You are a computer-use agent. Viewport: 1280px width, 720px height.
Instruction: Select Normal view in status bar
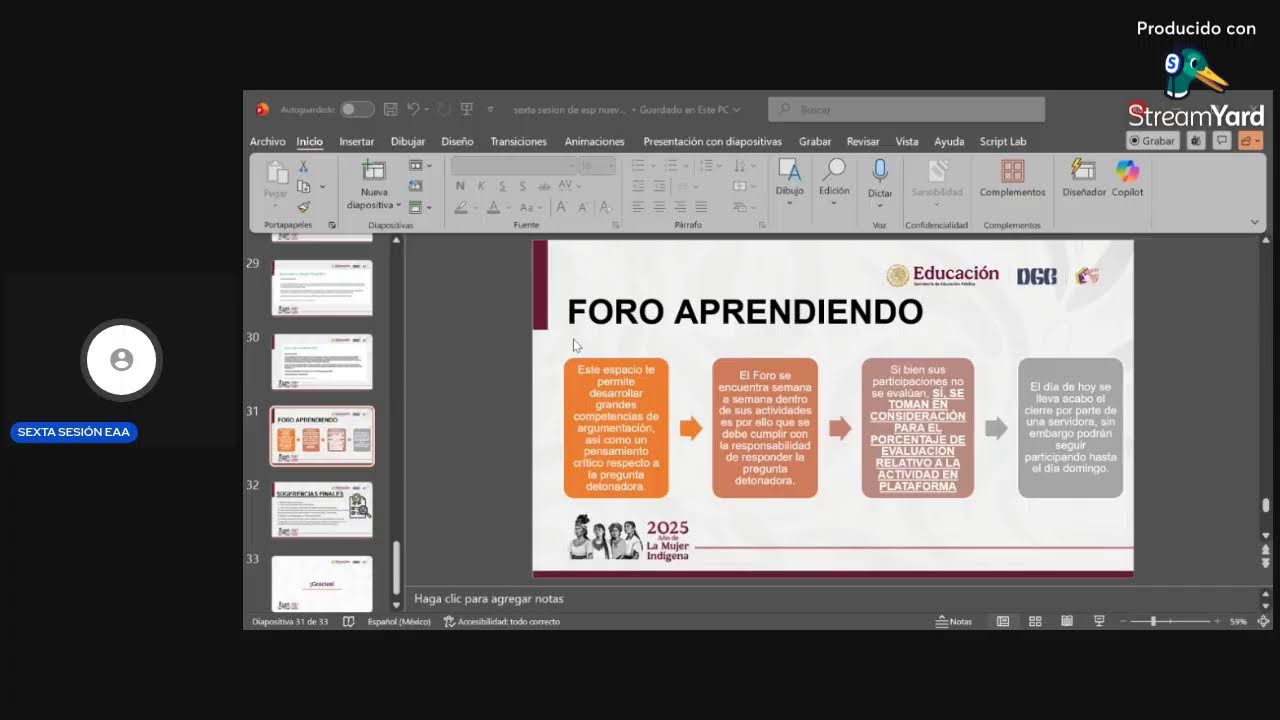[1003, 621]
